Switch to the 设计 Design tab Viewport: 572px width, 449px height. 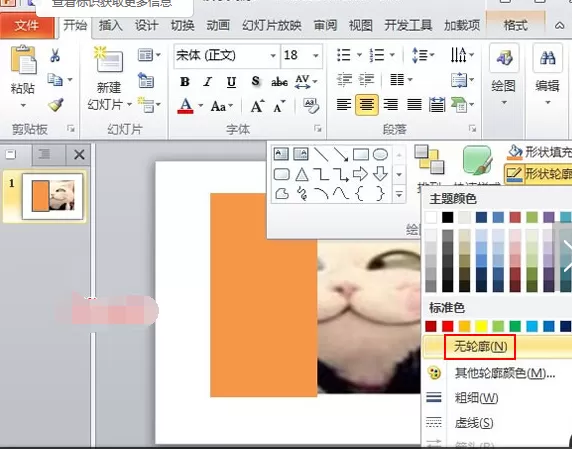146,25
